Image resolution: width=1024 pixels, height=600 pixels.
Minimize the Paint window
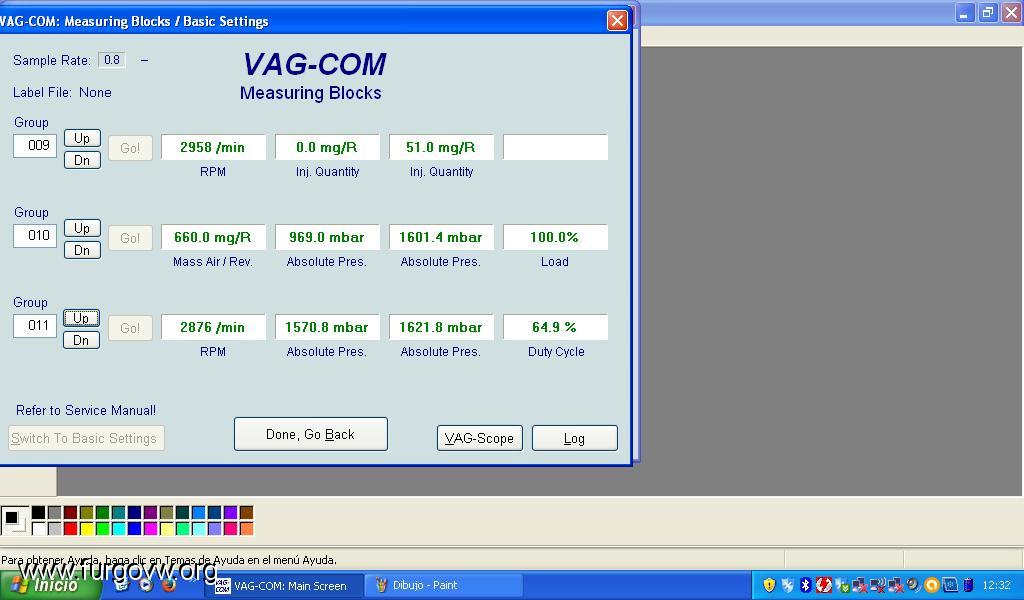tap(965, 12)
